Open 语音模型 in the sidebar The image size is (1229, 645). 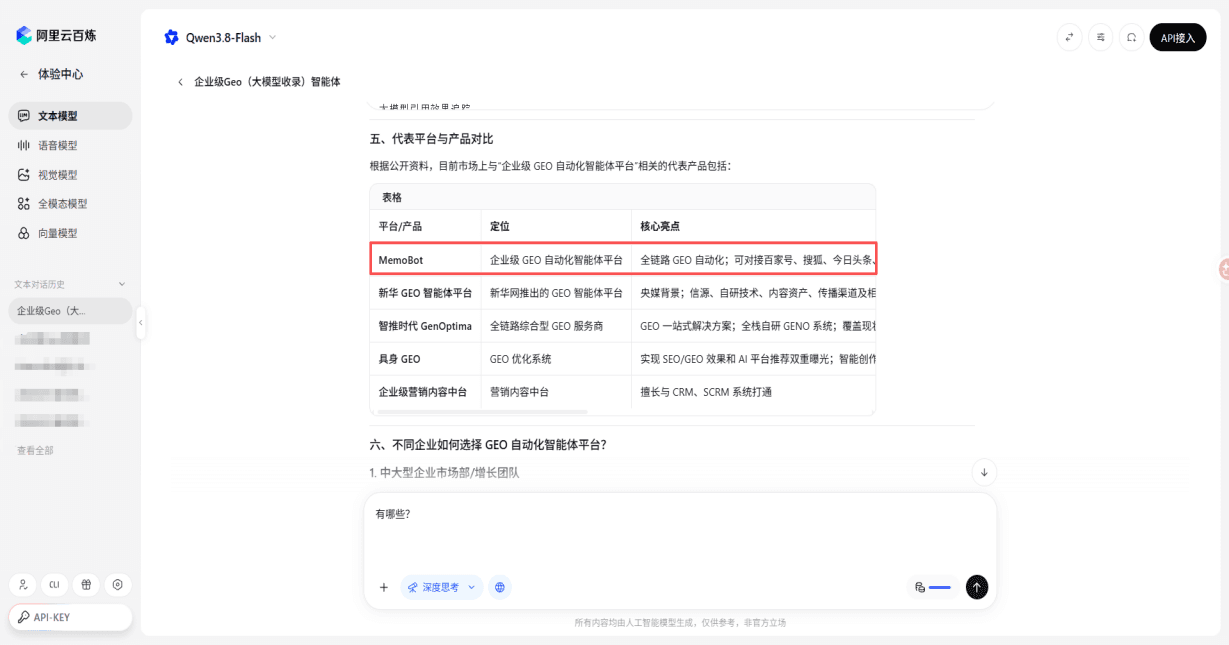[x=70, y=145]
